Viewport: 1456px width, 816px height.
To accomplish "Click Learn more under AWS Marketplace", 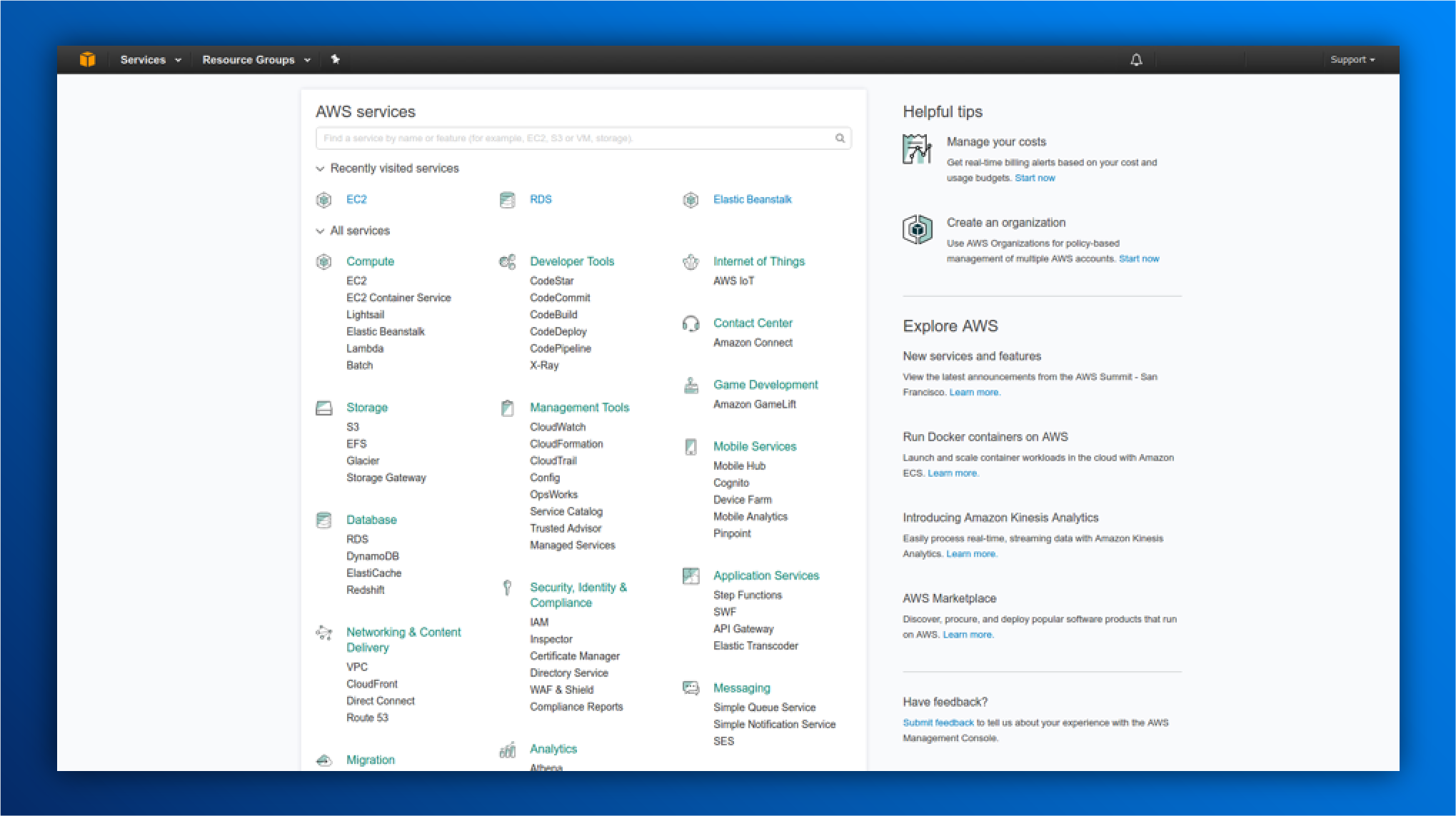I will tap(968, 635).
